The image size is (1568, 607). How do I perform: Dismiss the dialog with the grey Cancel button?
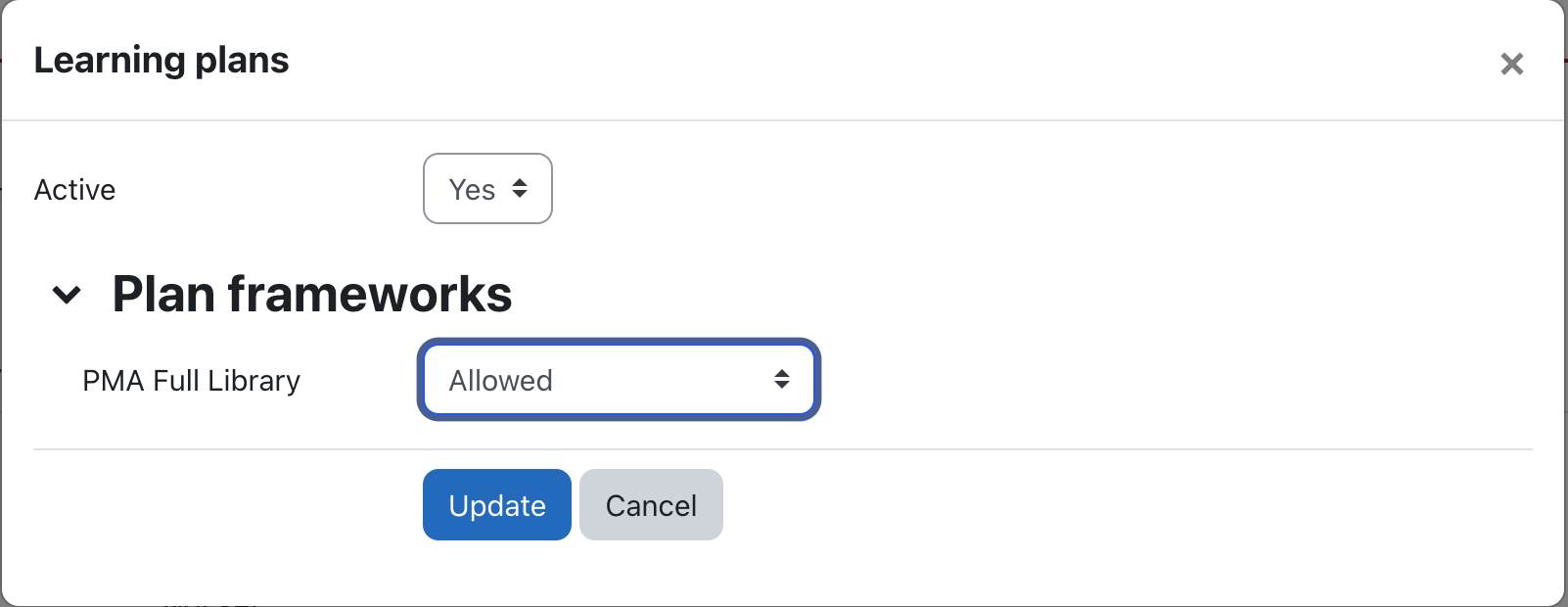click(x=651, y=505)
